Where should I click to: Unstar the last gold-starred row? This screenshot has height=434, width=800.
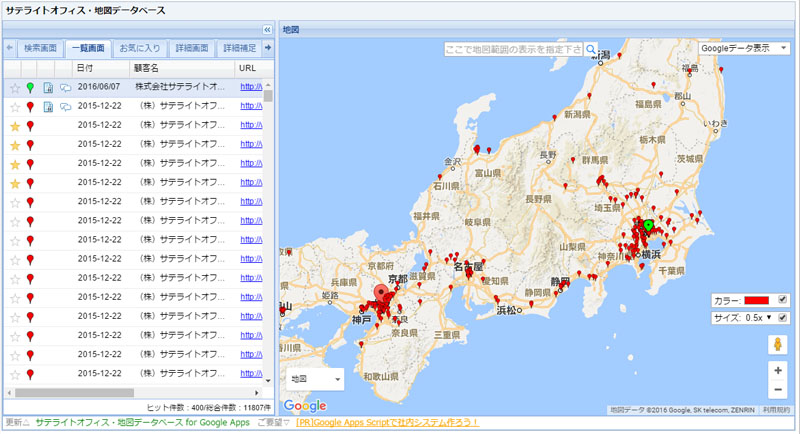[15, 183]
